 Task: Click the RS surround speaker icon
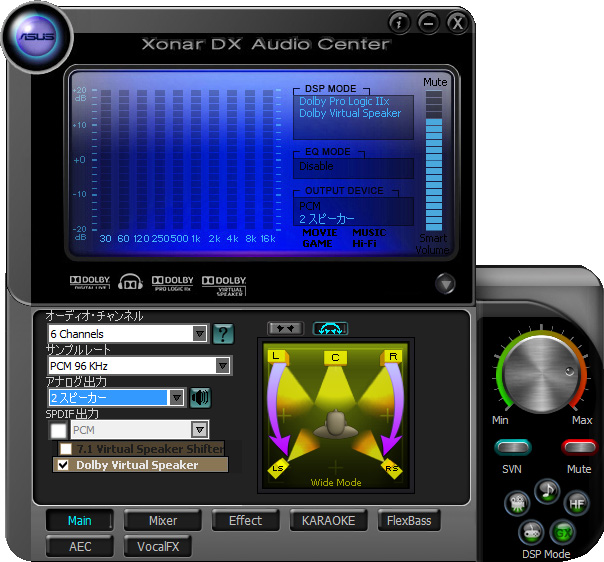click(392, 468)
